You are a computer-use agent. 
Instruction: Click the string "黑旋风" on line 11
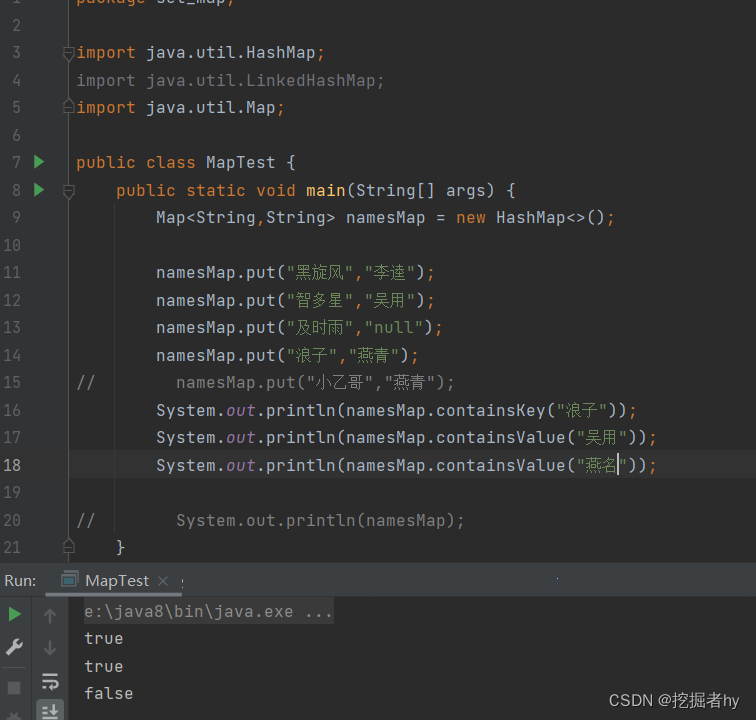click(320, 272)
